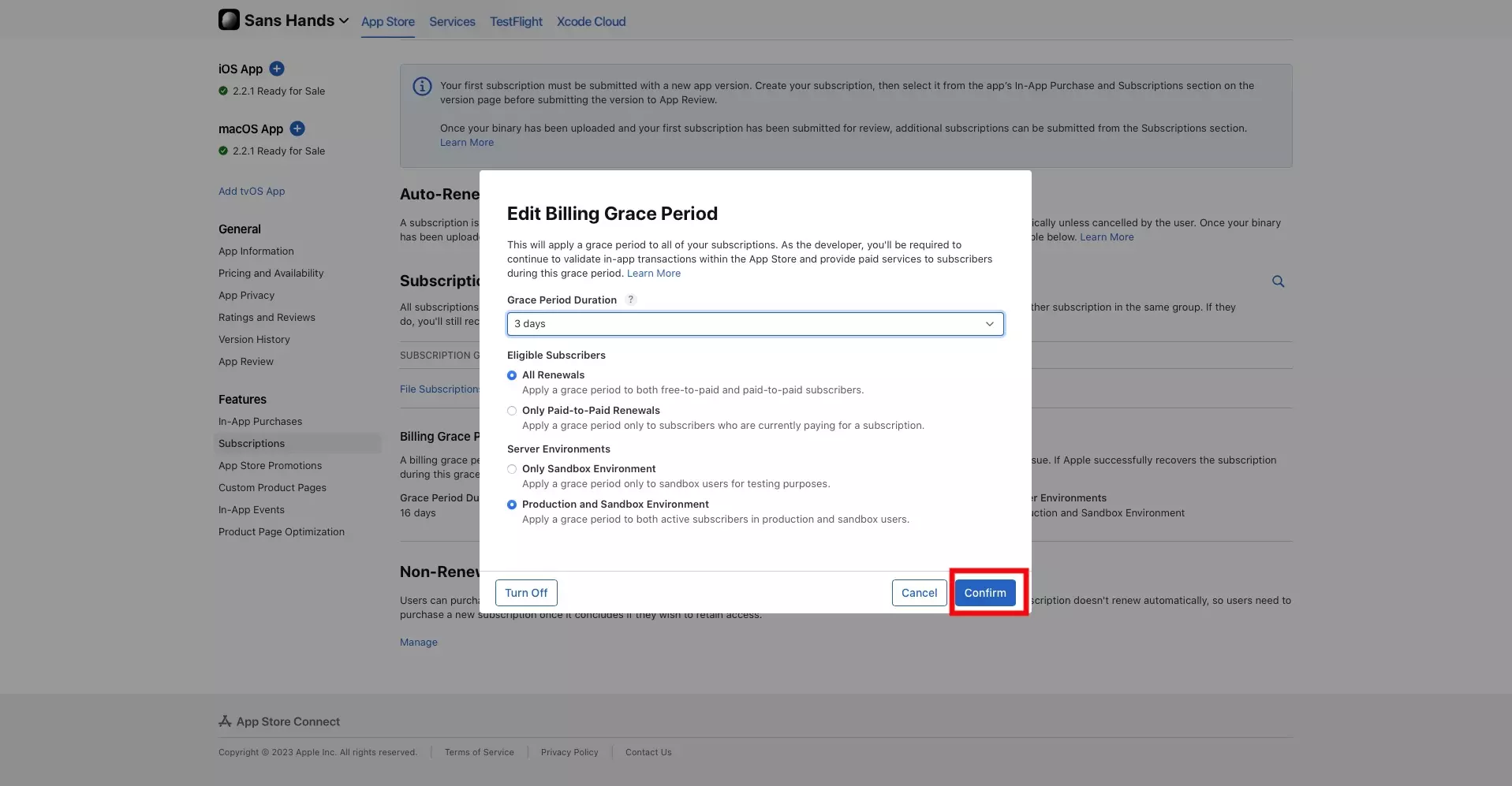Click the Eligible Subscribers label

556,356
